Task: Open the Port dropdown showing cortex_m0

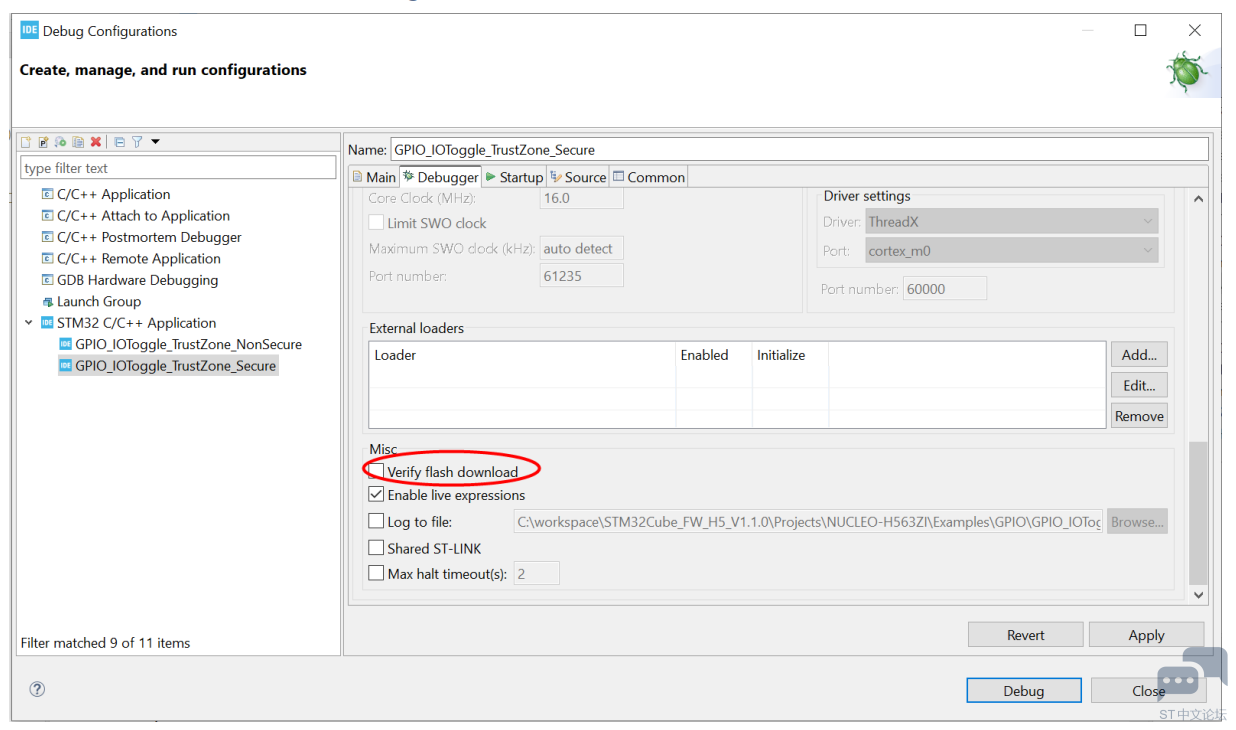Action: [1012, 251]
